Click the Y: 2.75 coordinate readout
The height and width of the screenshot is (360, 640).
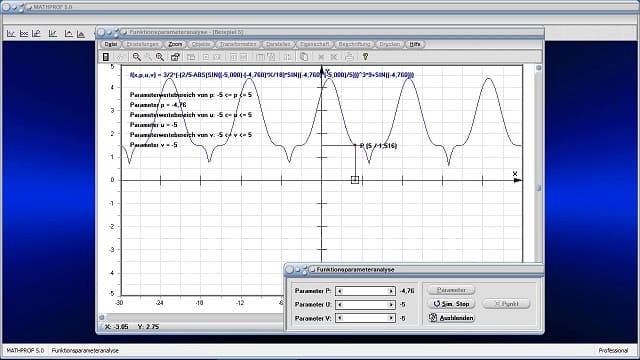(148, 327)
